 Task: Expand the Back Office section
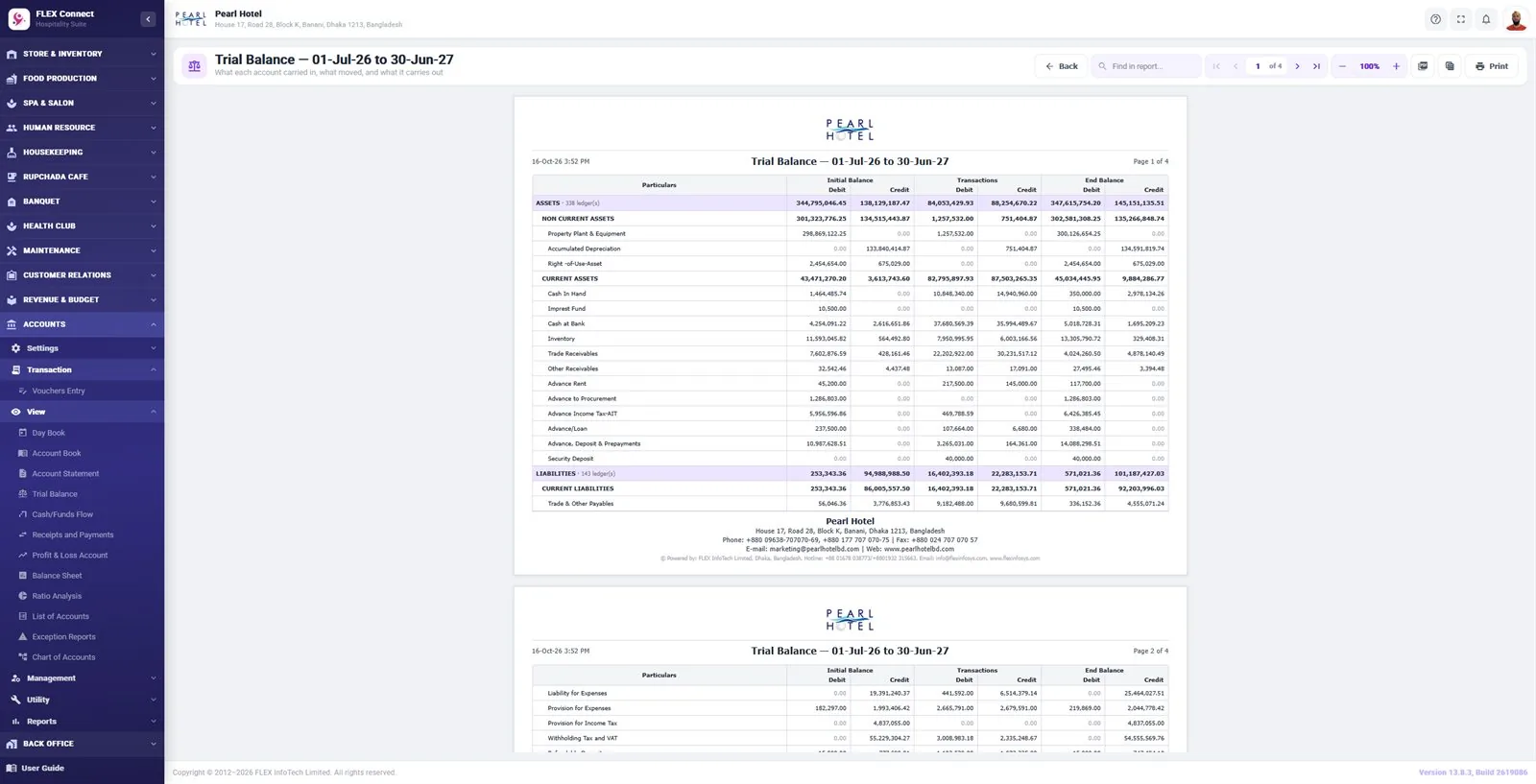point(82,744)
